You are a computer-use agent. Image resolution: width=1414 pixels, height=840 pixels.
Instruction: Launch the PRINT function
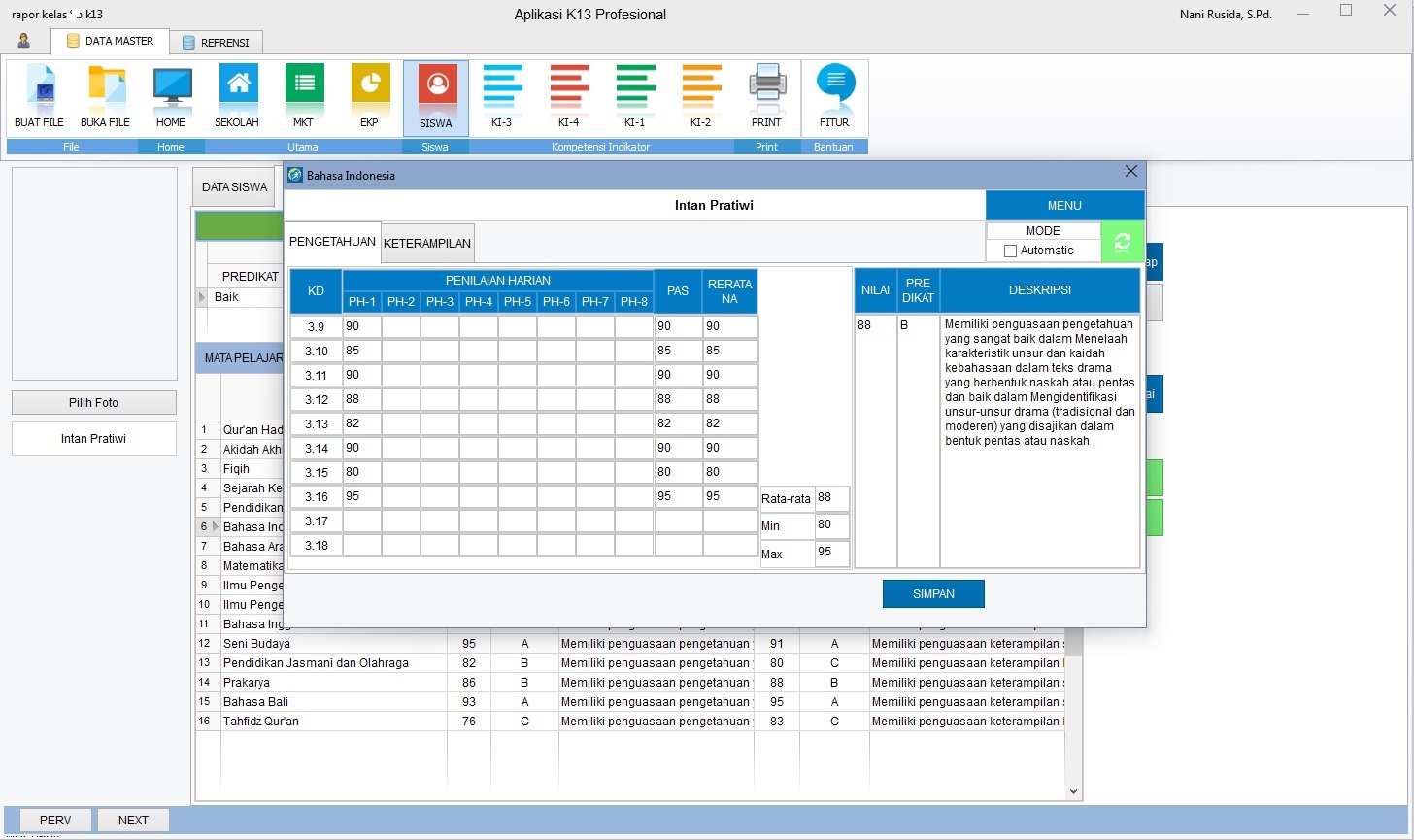(x=766, y=95)
